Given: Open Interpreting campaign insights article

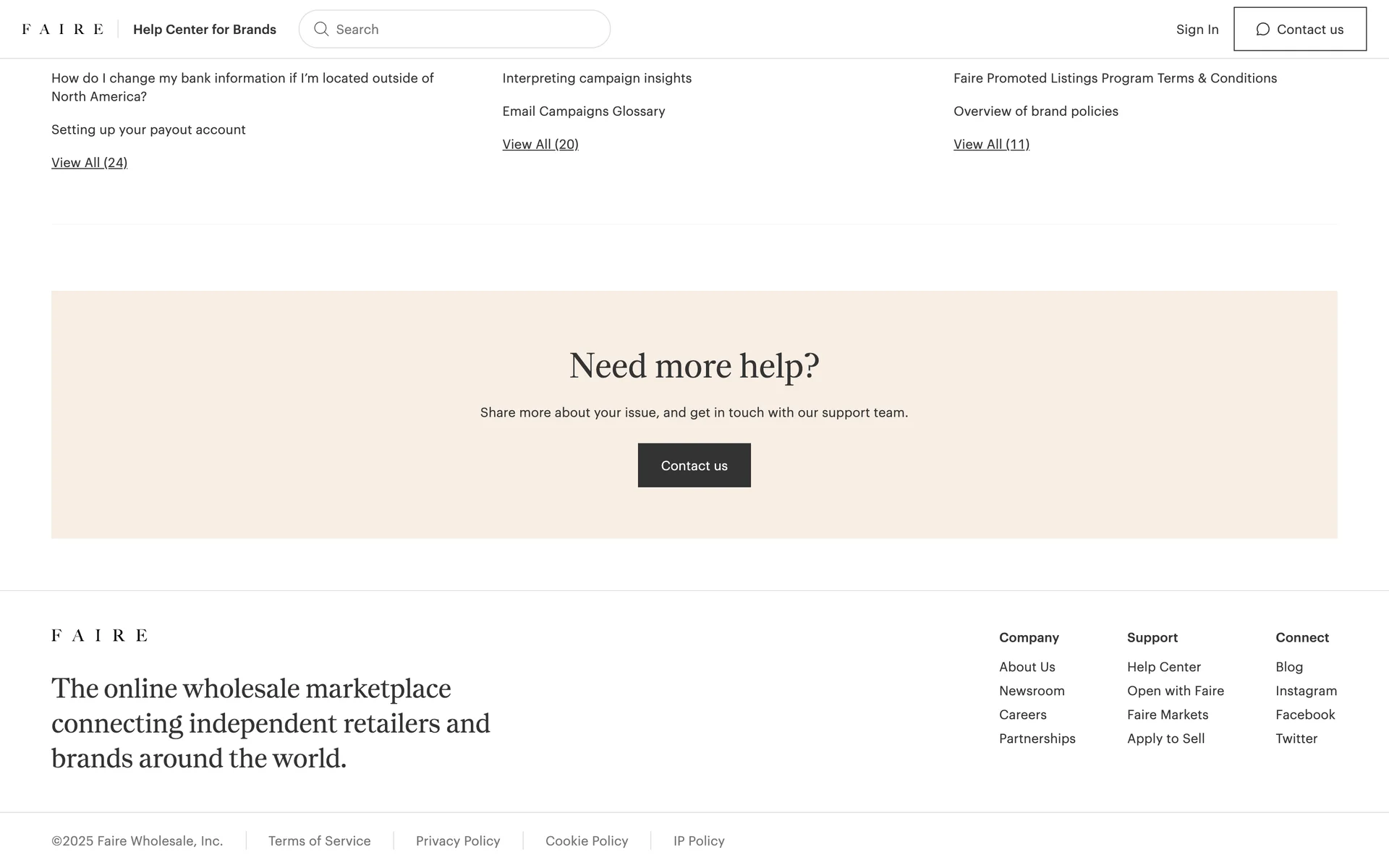Looking at the screenshot, I should click(596, 78).
